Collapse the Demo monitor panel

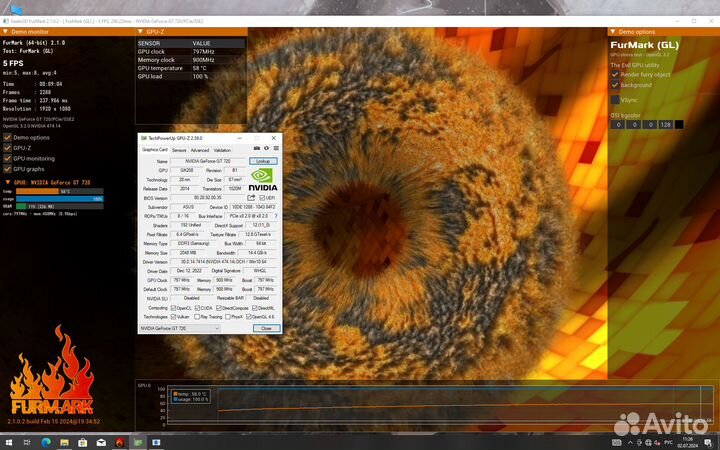[7, 32]
